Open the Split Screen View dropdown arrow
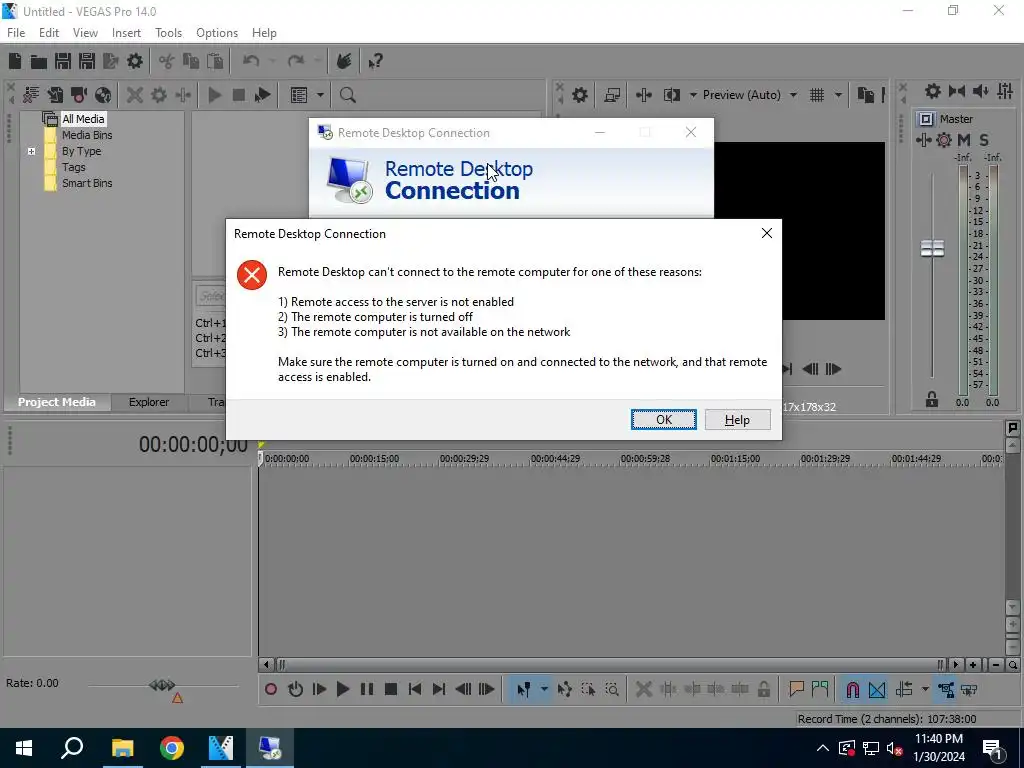Image resolution: width=1024 pixels, height=768 pixels. (x=693, y=95)
